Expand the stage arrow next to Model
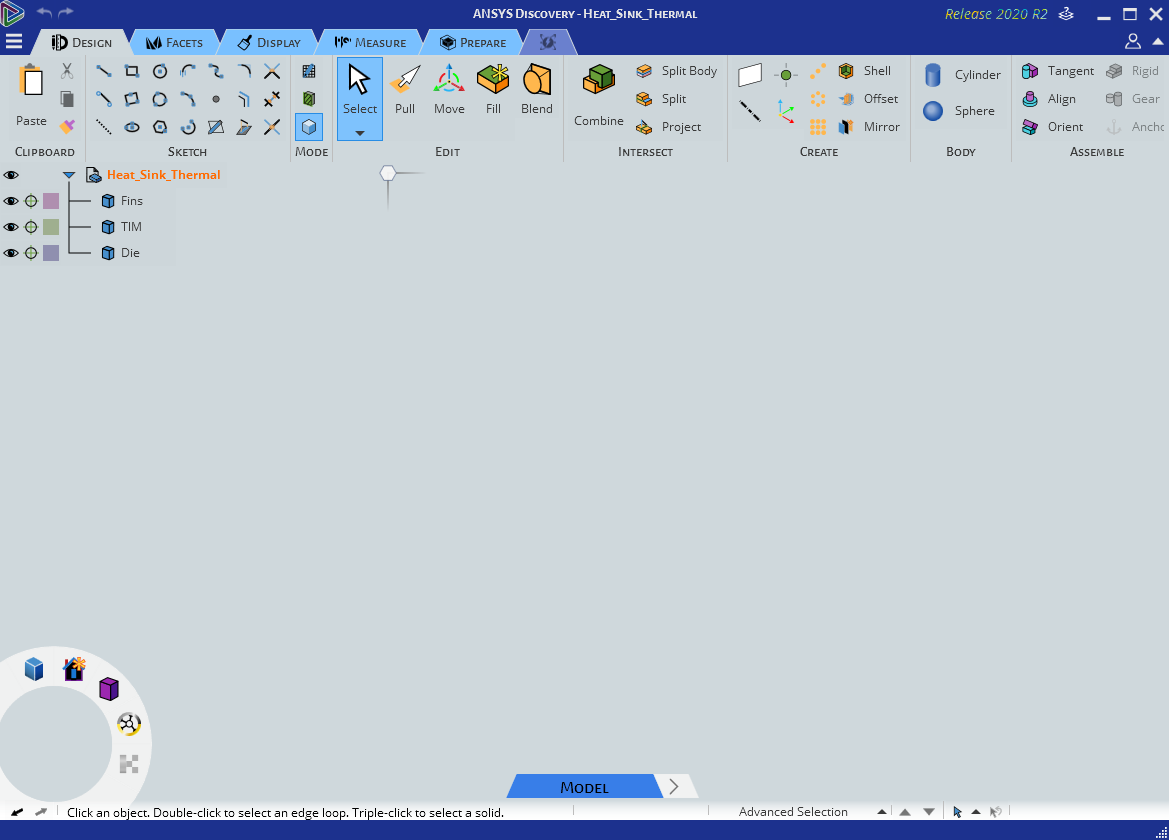The height and width of the screenshot is (840, 1169). 674,787
